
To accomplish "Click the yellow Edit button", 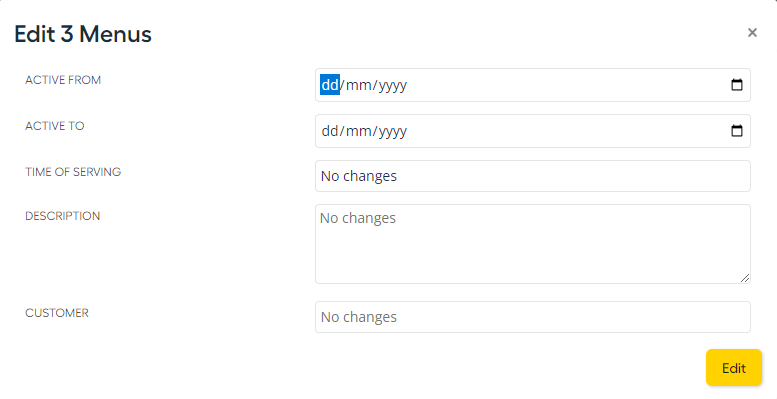I will coord(734,368).
